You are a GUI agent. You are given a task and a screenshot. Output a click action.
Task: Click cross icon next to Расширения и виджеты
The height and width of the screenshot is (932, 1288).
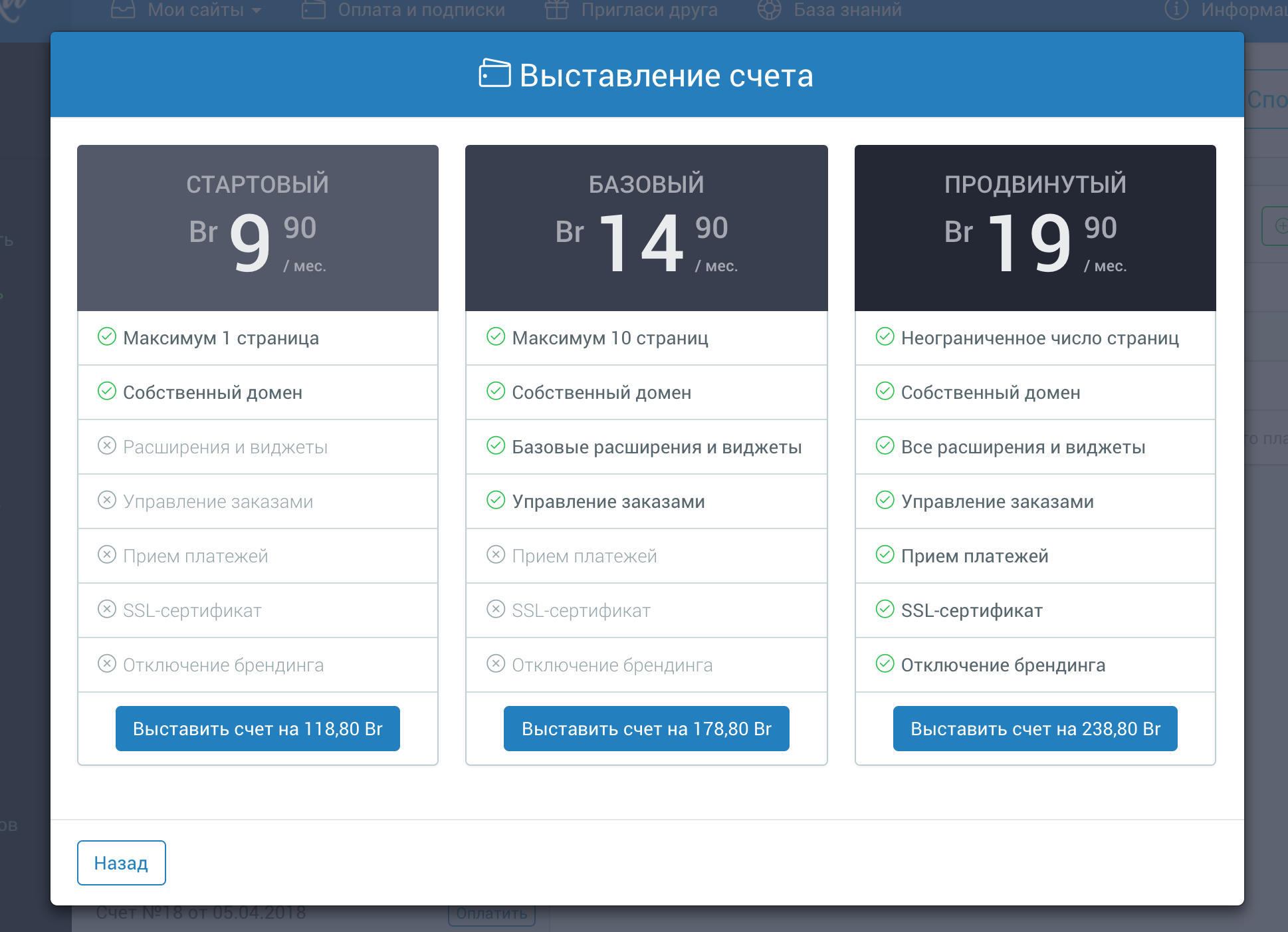tap(107, 445)
